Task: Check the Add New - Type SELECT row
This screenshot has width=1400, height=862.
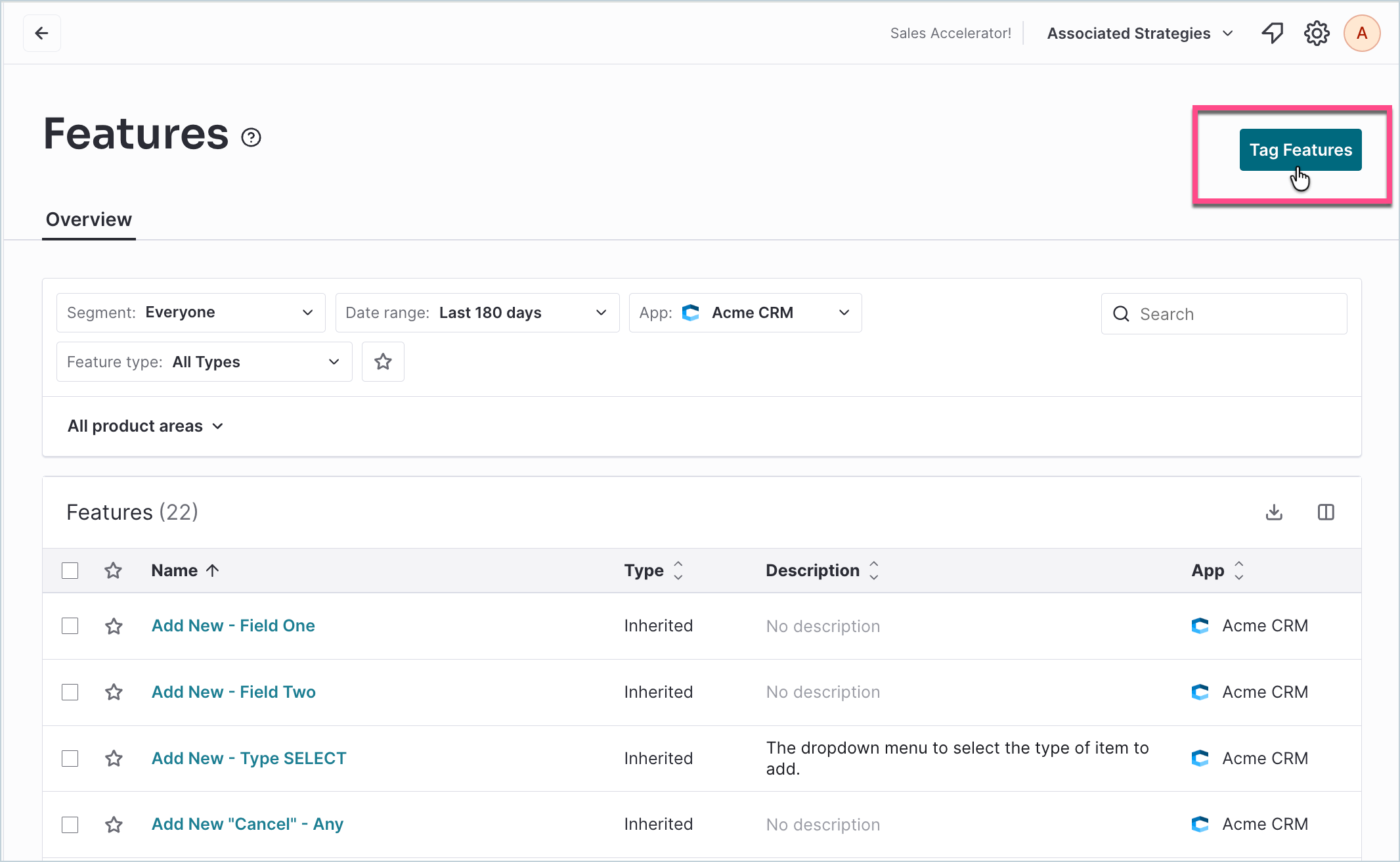Action: tap(70, 758)
